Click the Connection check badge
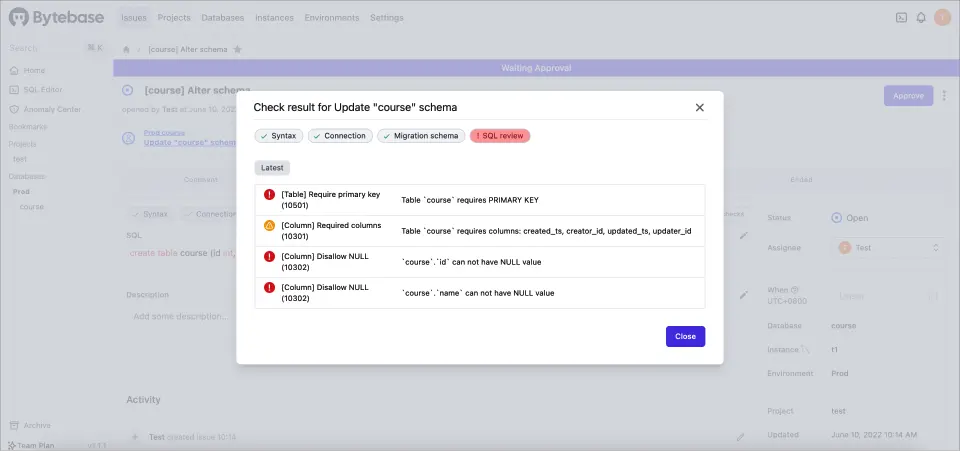Image resolution: width=960 pixels, height=451 pixels. click(340, 136)
